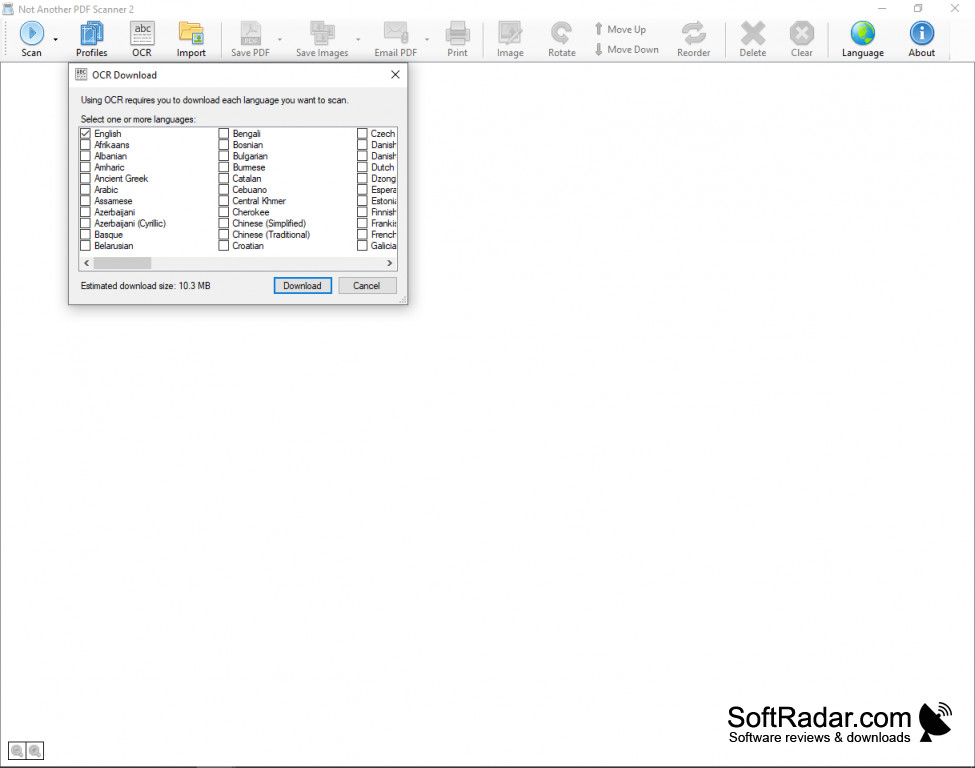Check the French language checkbox

[x=362, y=234]
